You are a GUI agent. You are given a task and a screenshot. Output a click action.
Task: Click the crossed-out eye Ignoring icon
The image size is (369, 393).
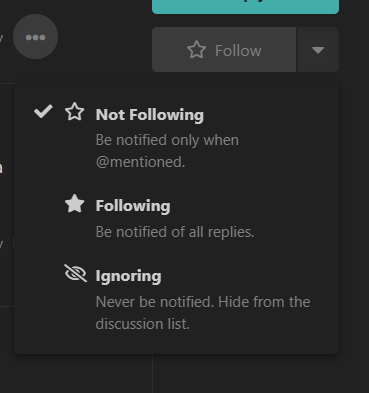tap(75, 273)
